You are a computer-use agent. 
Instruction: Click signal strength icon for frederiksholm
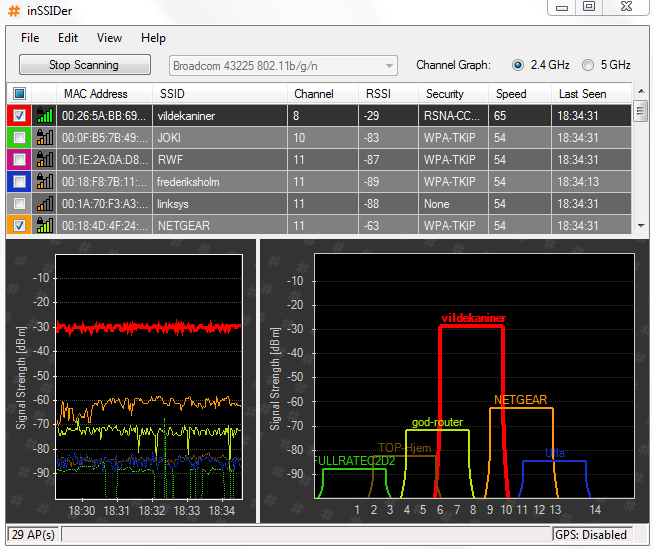45,182
